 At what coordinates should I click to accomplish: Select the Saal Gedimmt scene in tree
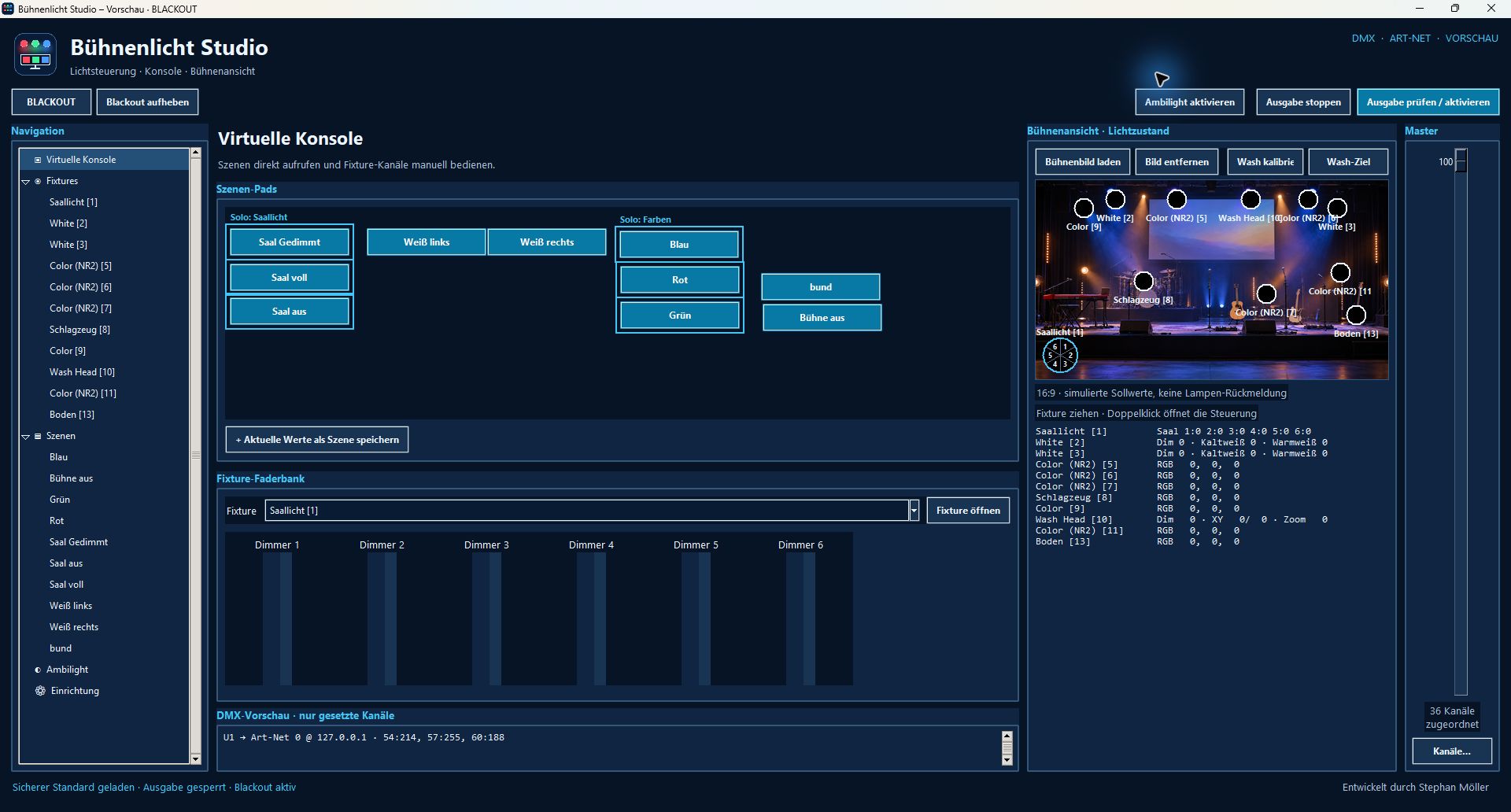click(x=79, y=542)
